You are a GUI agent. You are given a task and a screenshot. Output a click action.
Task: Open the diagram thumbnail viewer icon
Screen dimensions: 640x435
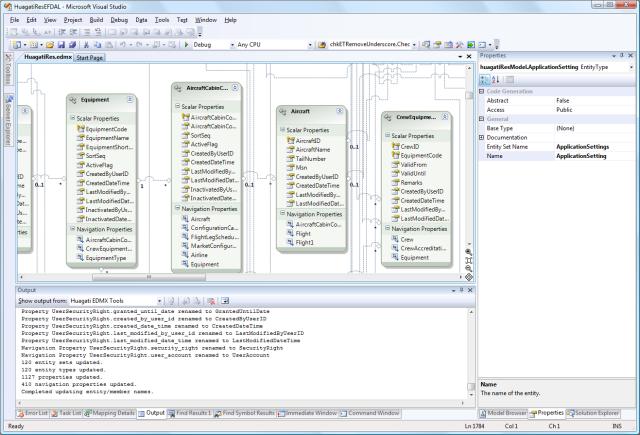pyautogui.click(x=469, y=277)
